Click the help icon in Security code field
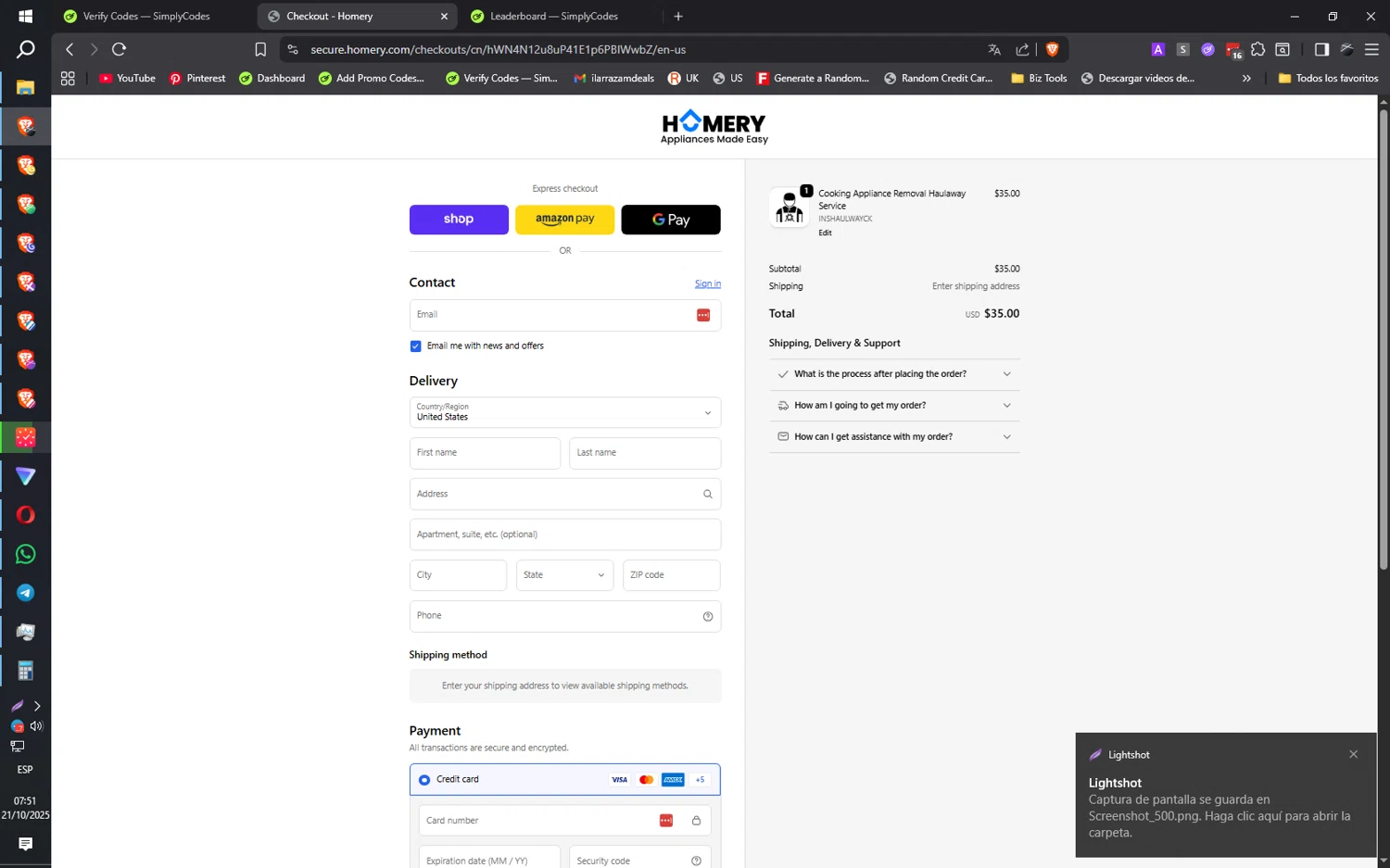The image size is (1390, 868). coord(696,862)
